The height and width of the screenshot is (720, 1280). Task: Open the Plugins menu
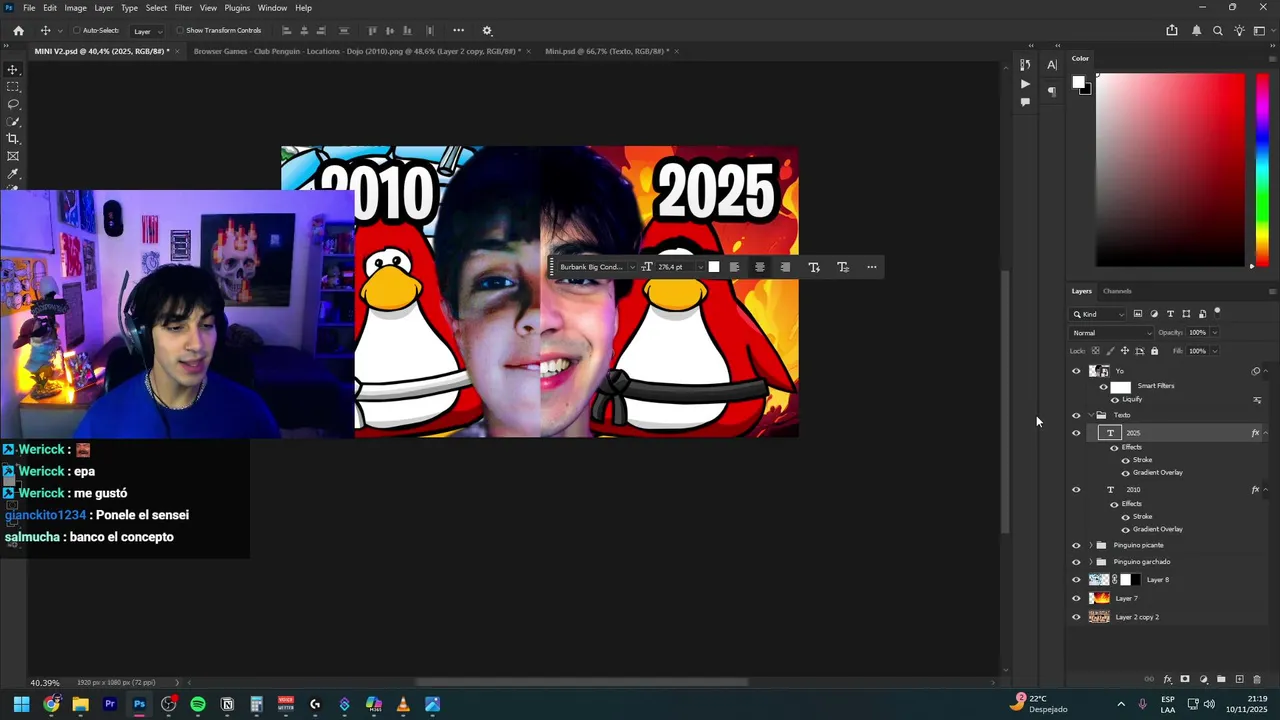(237, 8)
